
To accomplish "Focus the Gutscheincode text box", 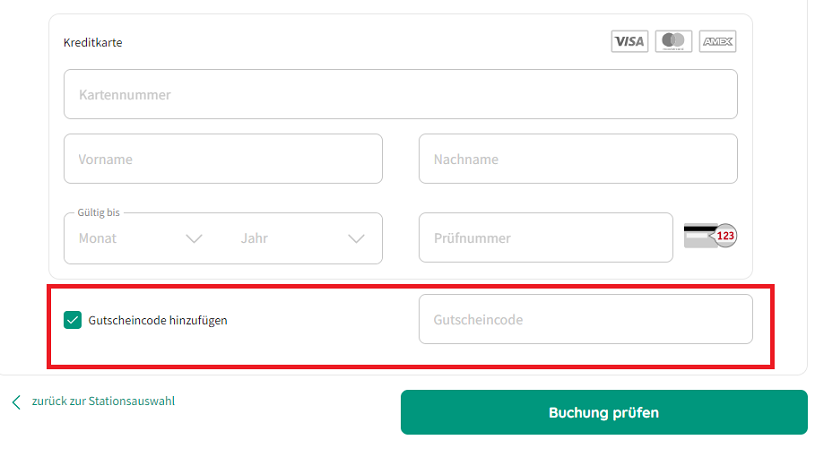I will pos(585,319).
